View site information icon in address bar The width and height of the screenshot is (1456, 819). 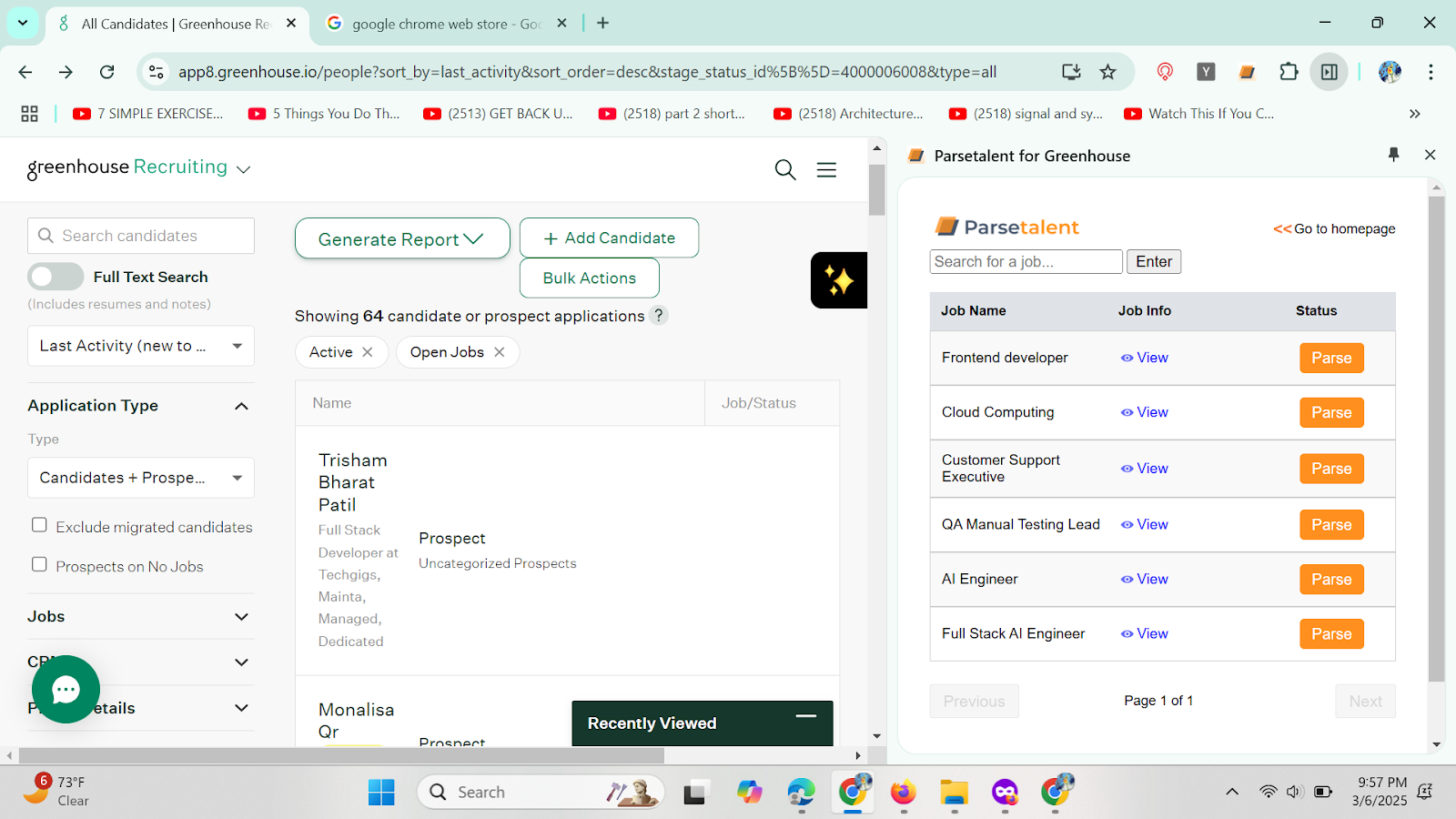[x=157, y=72]
